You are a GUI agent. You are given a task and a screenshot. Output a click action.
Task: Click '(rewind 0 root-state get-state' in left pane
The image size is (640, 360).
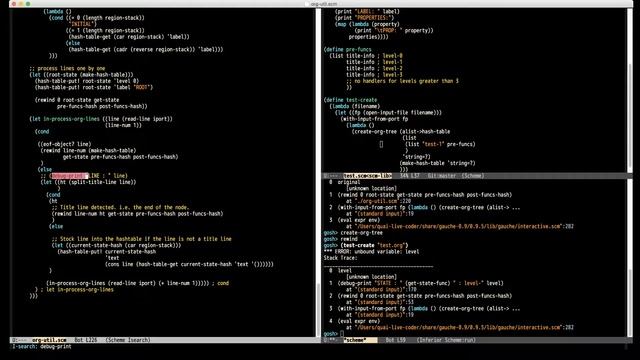(x=77, y=100)
